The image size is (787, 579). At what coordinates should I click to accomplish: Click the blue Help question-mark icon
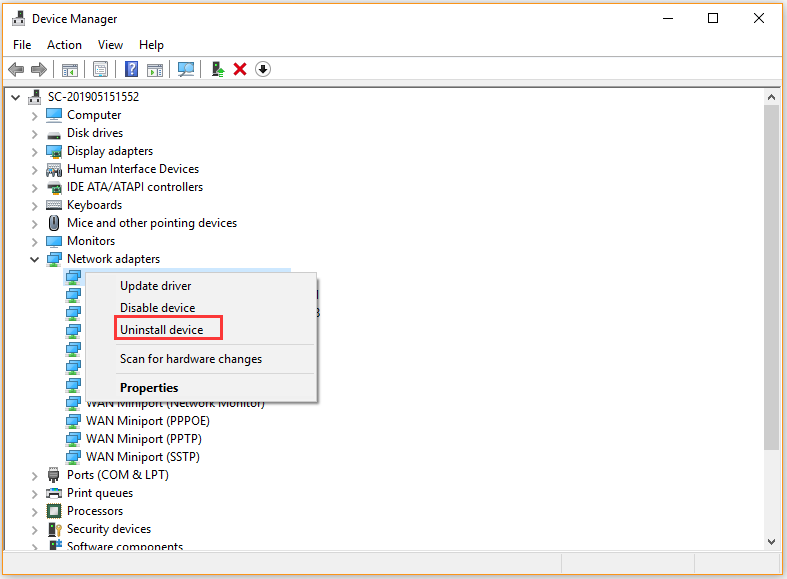pos(131,69)
